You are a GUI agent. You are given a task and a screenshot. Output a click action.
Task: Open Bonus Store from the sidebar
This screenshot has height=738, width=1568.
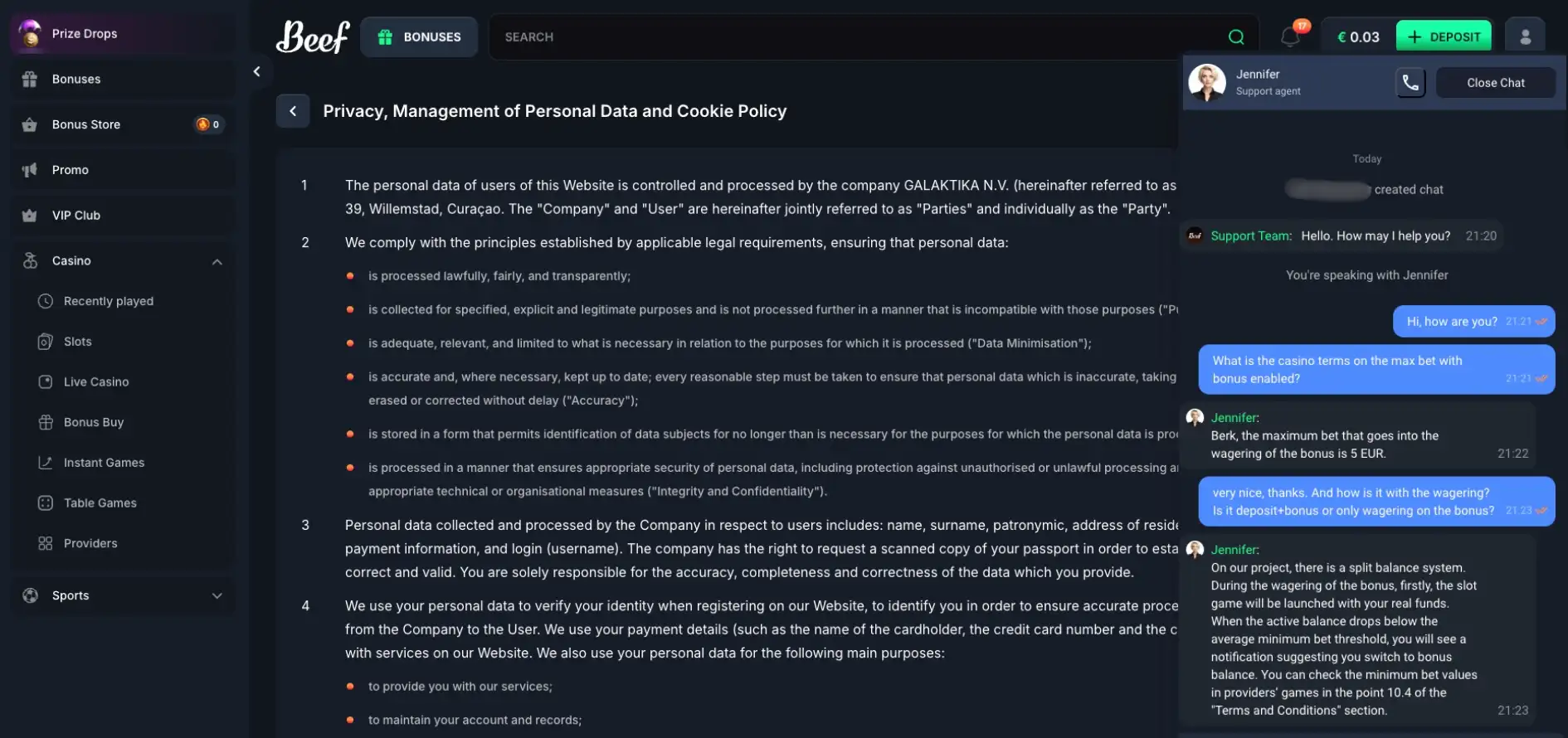pos(86,124)
